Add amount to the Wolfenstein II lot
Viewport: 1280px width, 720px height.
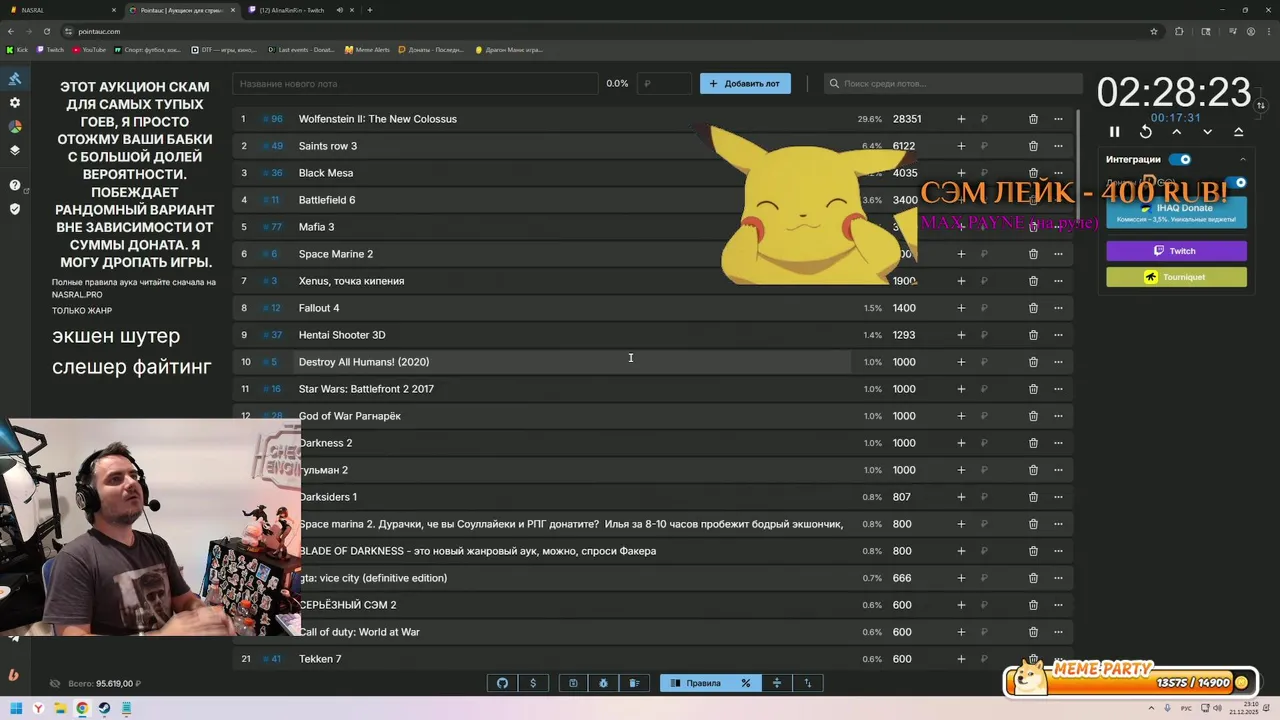coord(961,119)
